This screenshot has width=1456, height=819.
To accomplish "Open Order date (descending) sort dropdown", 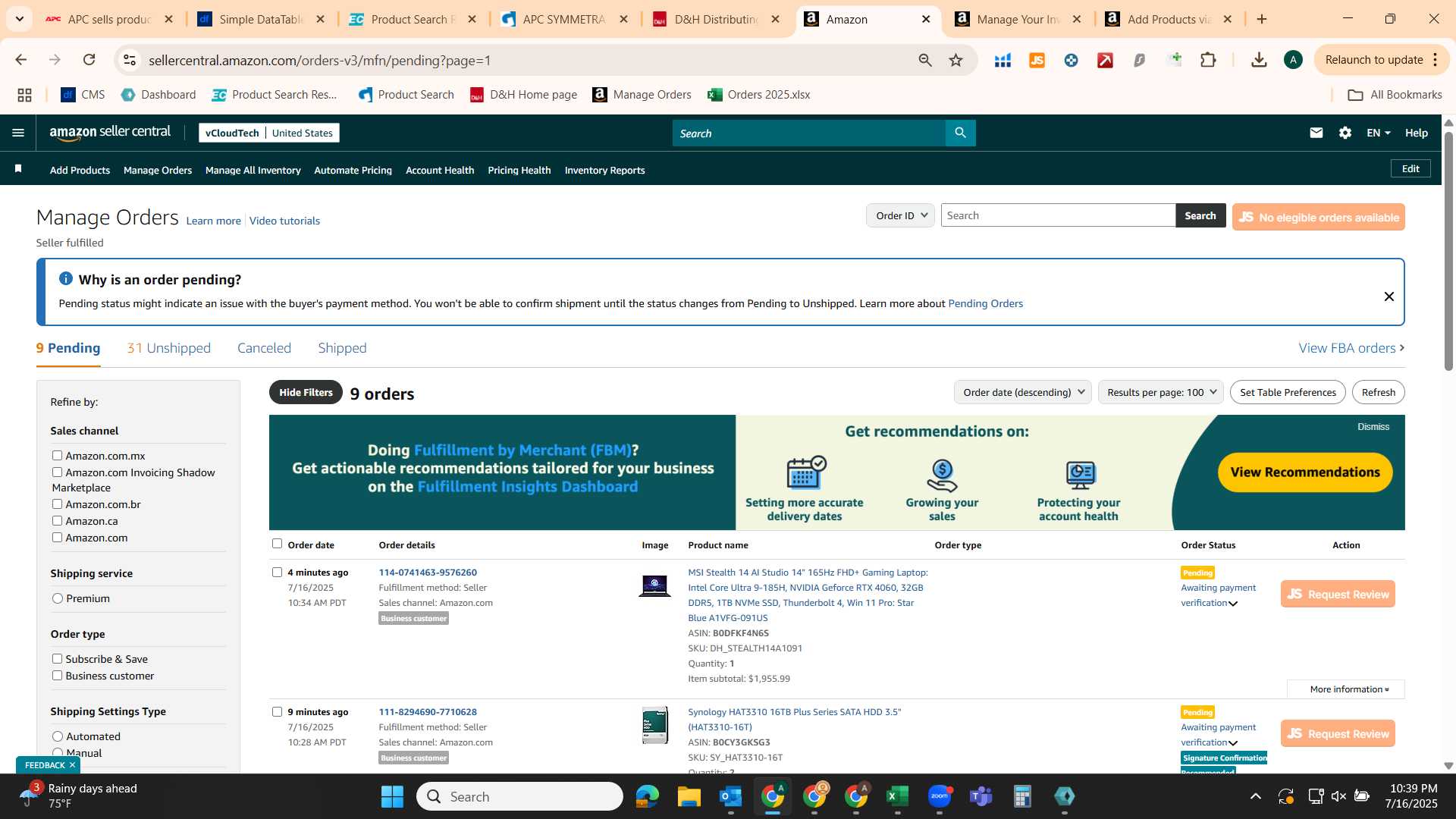I will tap(1022, 392).
